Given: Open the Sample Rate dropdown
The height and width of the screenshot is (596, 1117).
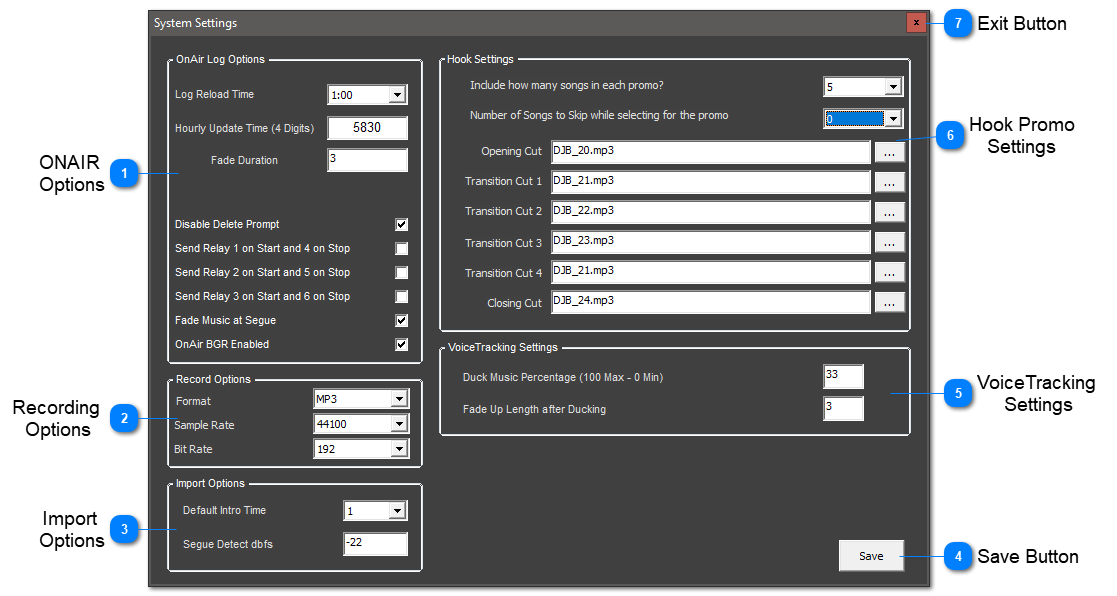Looking at the screenshot, I should (399, 424).
